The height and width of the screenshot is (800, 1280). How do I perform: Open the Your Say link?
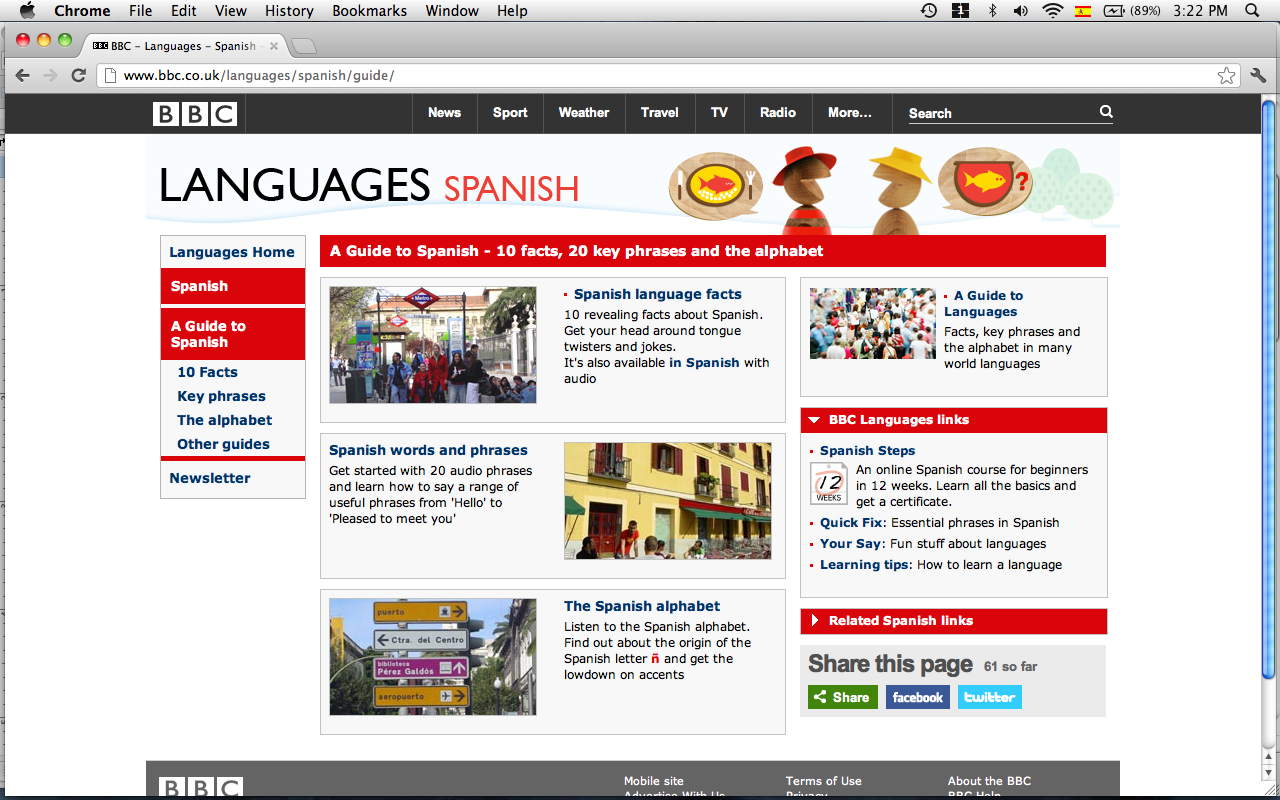click(852, 544)
